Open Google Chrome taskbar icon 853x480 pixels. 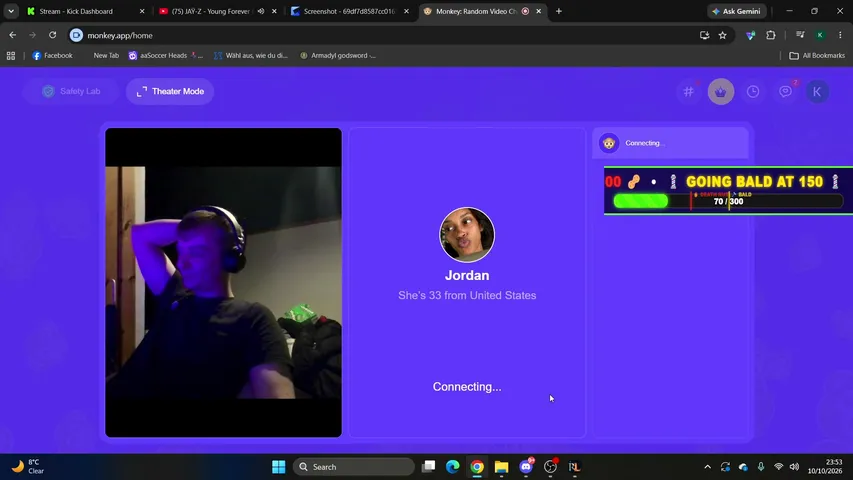(x=477, y=467)
